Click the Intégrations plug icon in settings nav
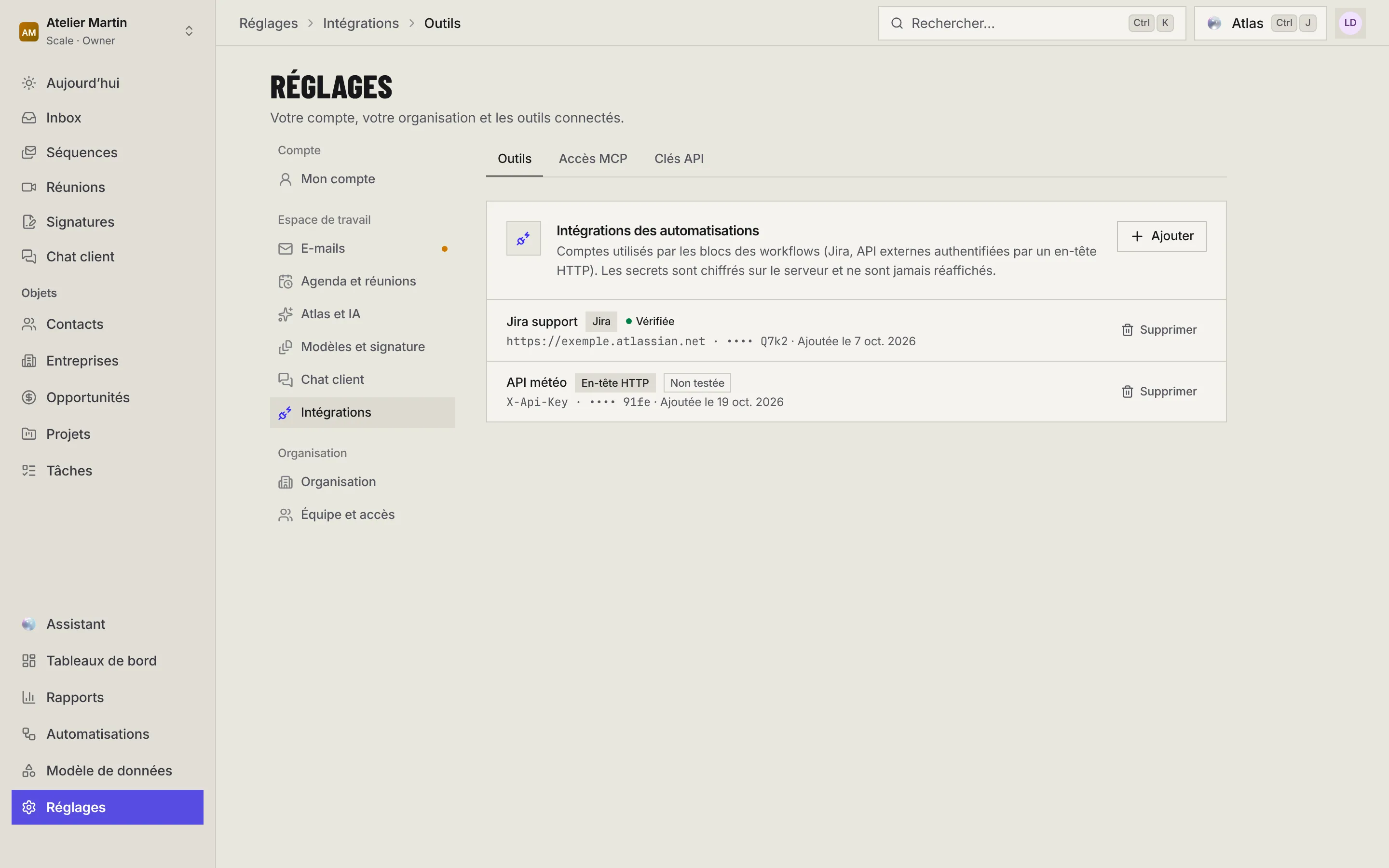1389x868 pixels. click(x=285, y=413)
